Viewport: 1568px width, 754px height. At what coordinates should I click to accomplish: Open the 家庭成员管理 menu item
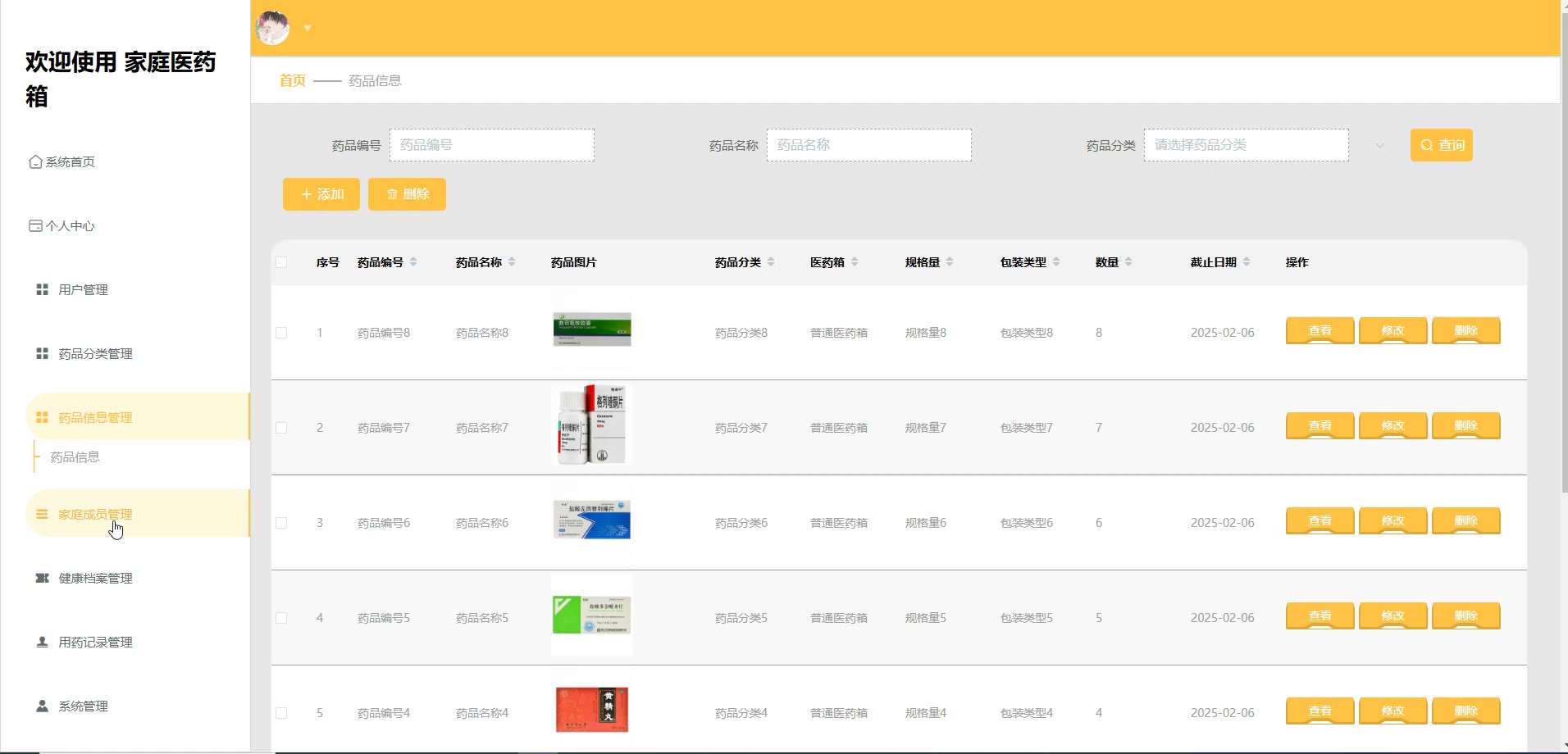pos(95,515)
